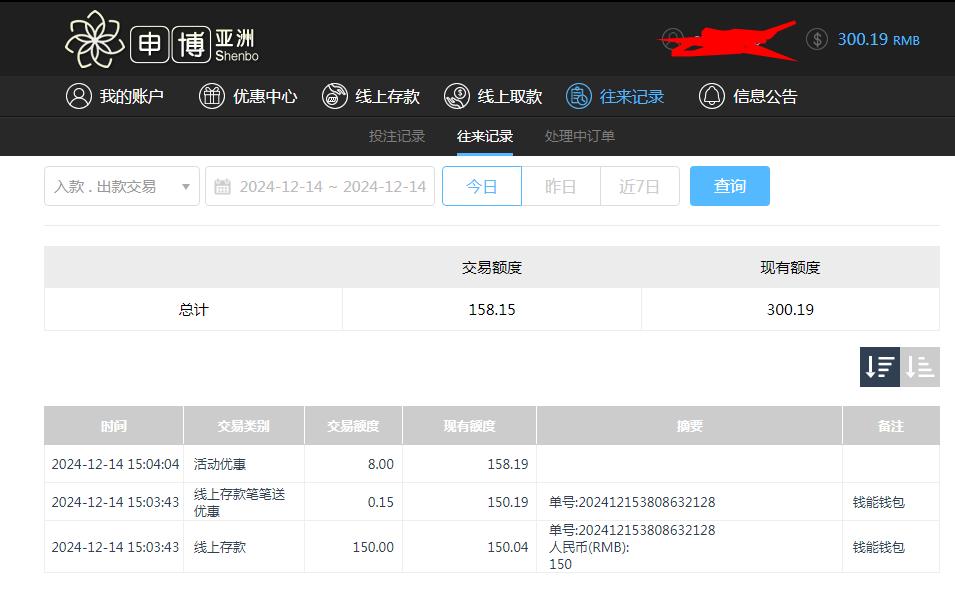Viewport: 955px width, 593px height.
Task: Toggle the 今日 date filter
Action: [481, 185]
